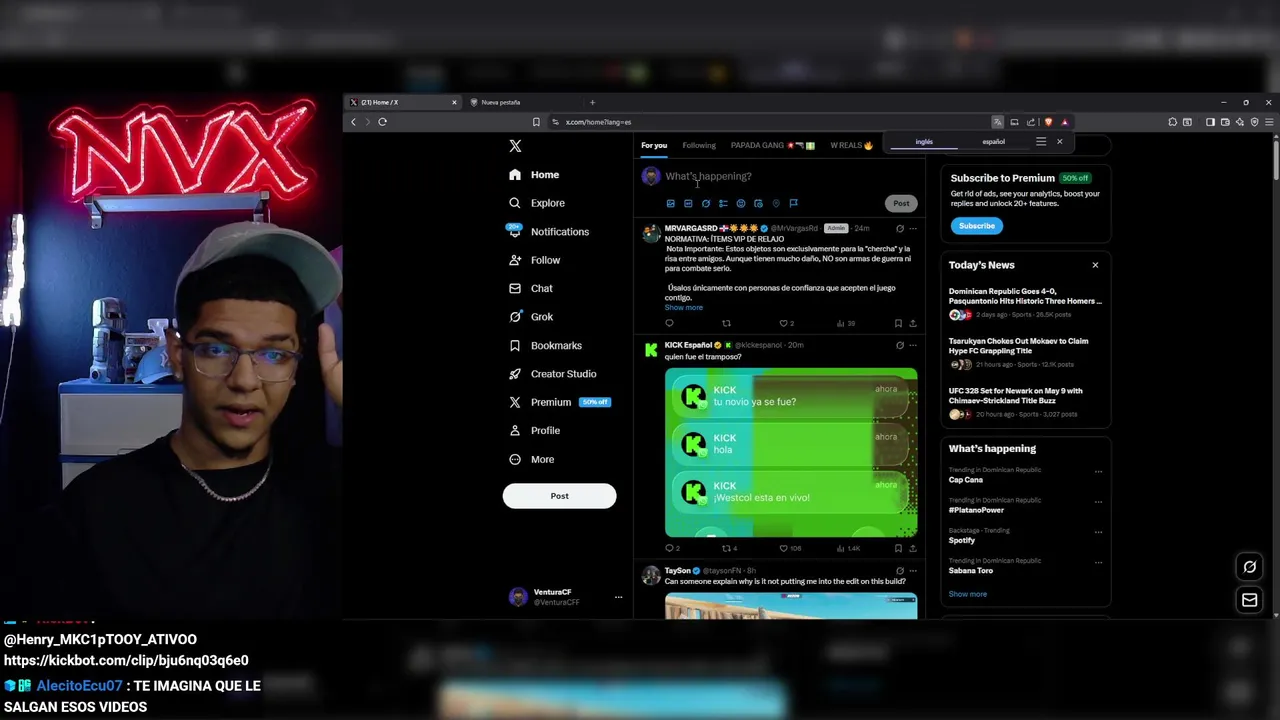1280x720 pixels.
Task: Open Chat from the X sidebar
Action: pos(531,288)
